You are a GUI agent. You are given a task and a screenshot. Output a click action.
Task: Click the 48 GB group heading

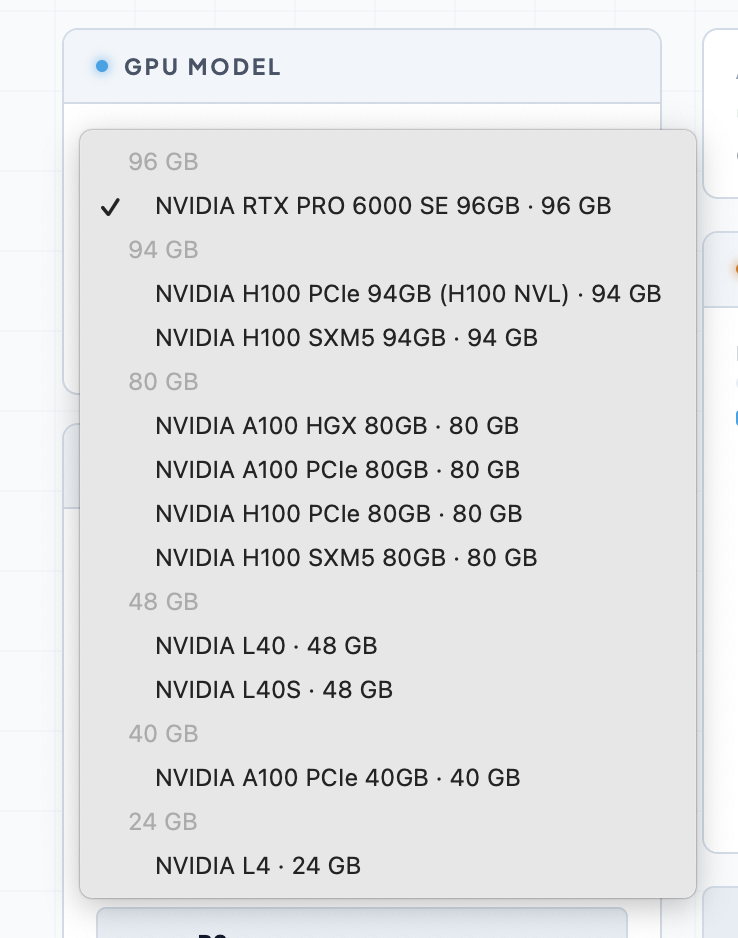(162, 602)
